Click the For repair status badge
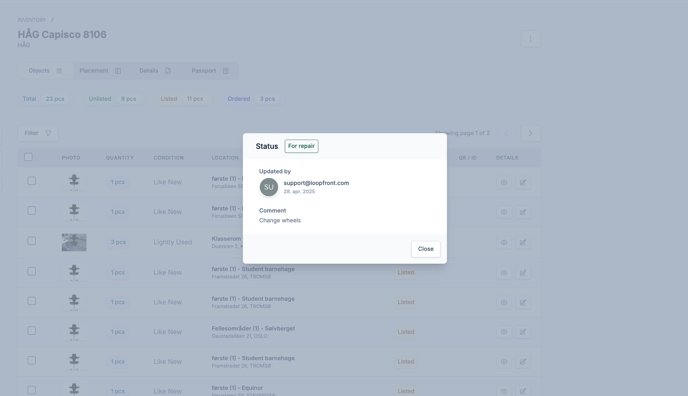This screenshot has width=688, height=396. tap(301, 146)
